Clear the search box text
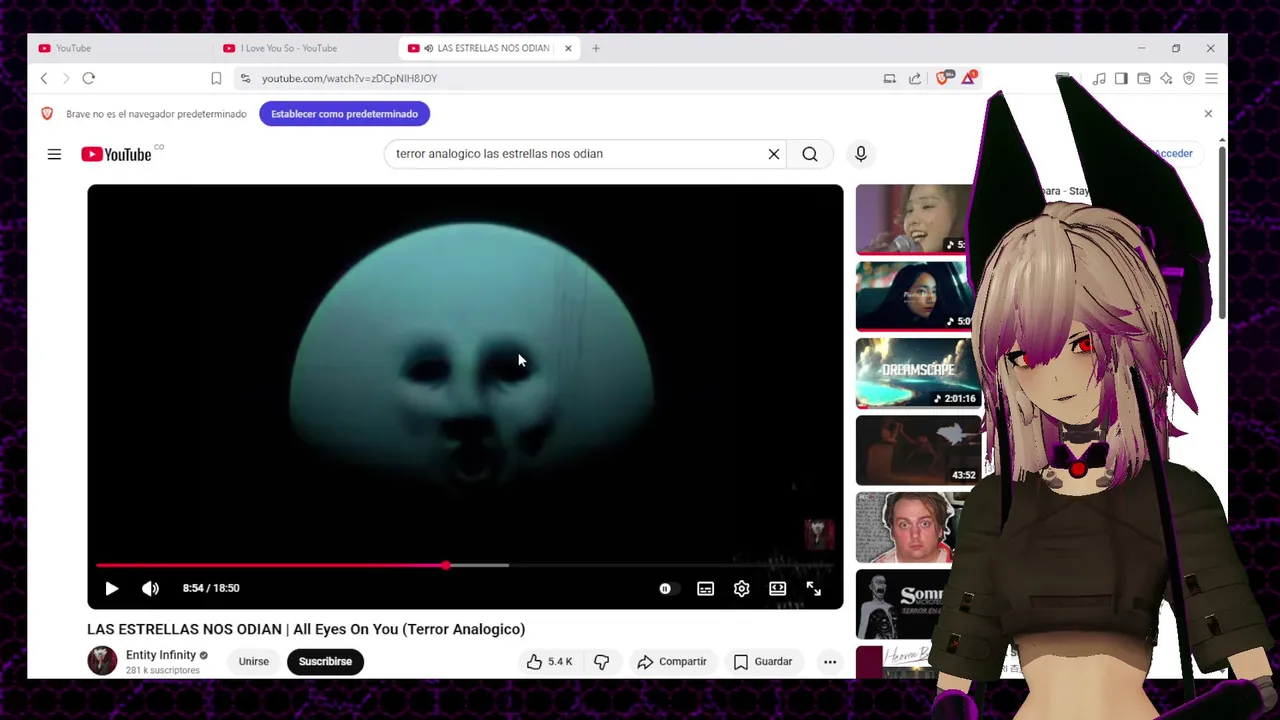This screenshot has height=720, width=1280. pyautogui.click(x=773, y=154)
